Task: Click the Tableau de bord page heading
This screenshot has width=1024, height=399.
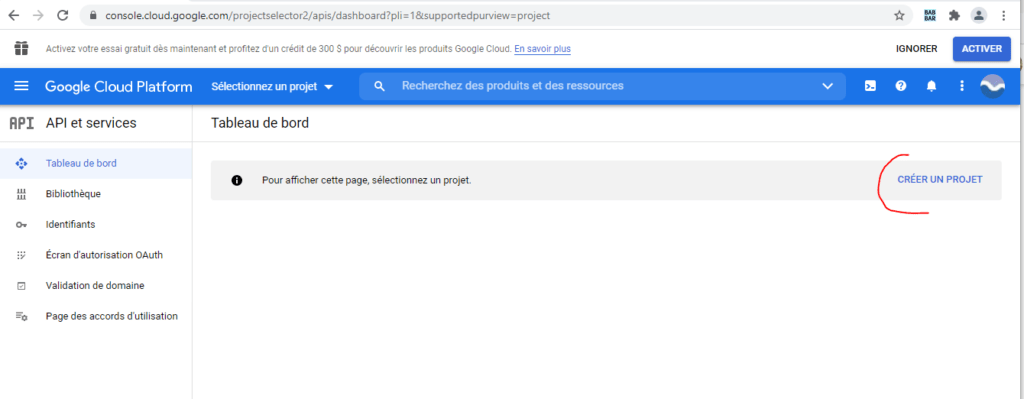Action: (x=260, y=123)
